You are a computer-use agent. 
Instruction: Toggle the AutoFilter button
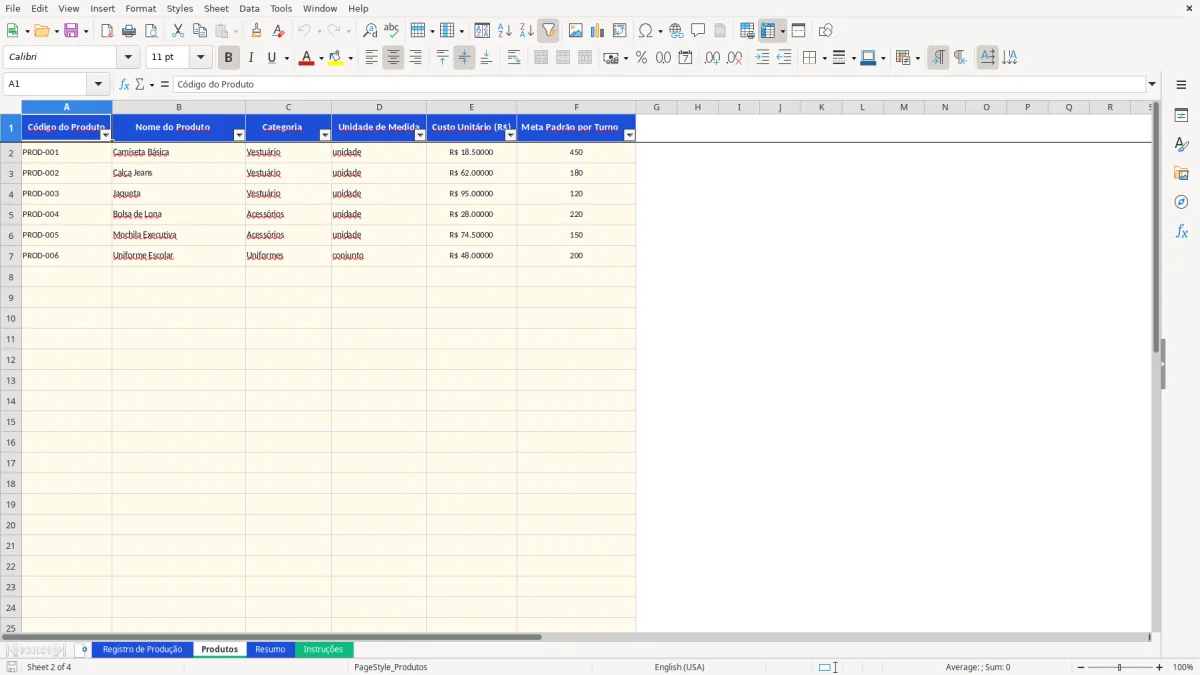(x=549, y=31)
